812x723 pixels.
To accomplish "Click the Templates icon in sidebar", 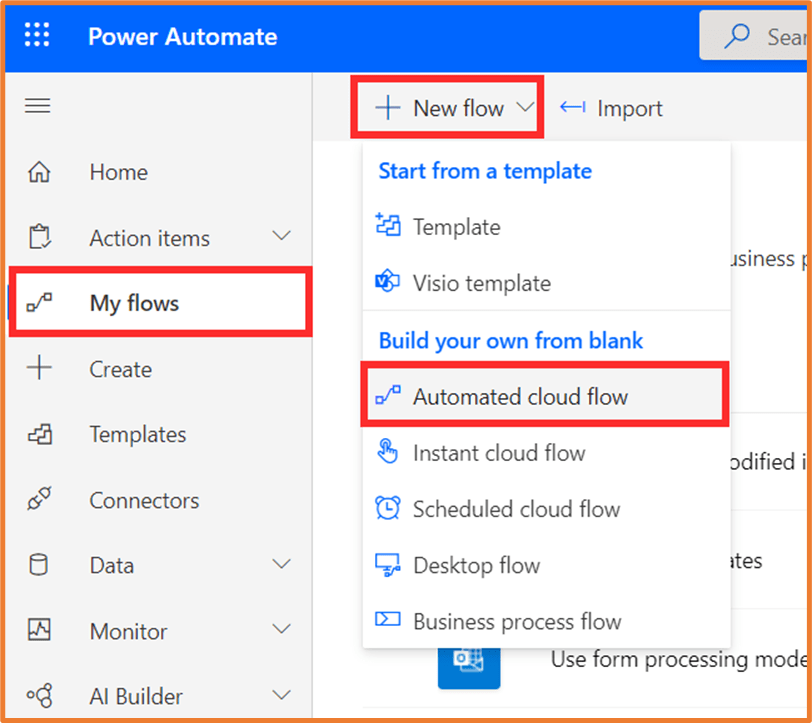I will (39, 435).
